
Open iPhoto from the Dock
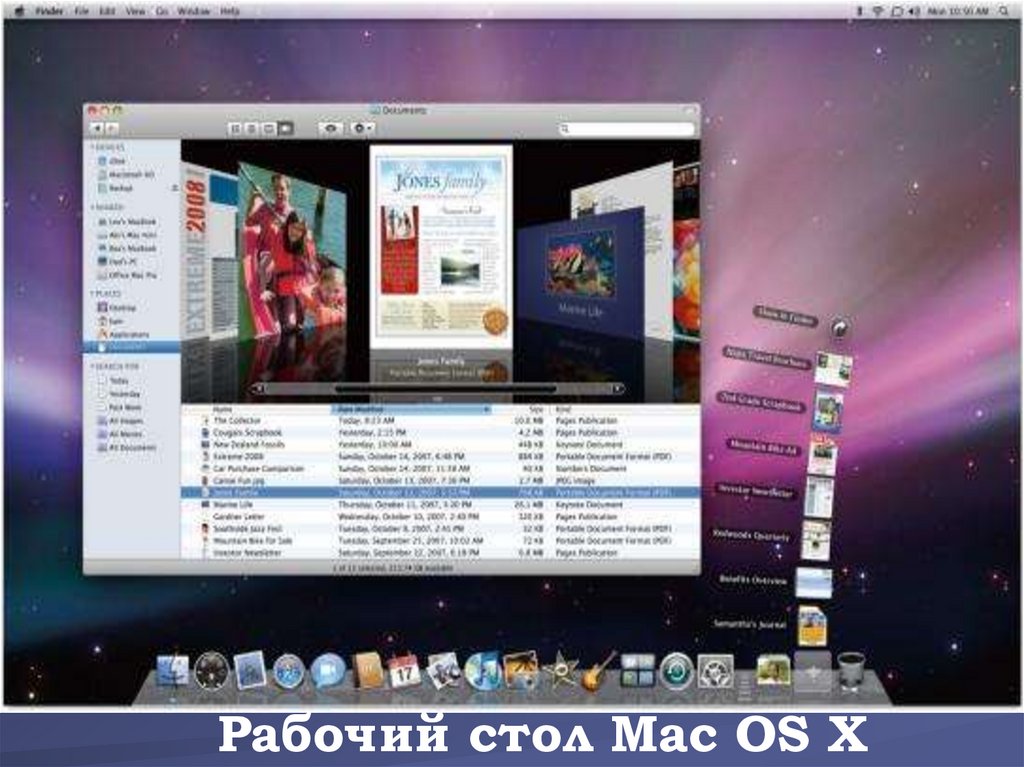pos(520,671)
